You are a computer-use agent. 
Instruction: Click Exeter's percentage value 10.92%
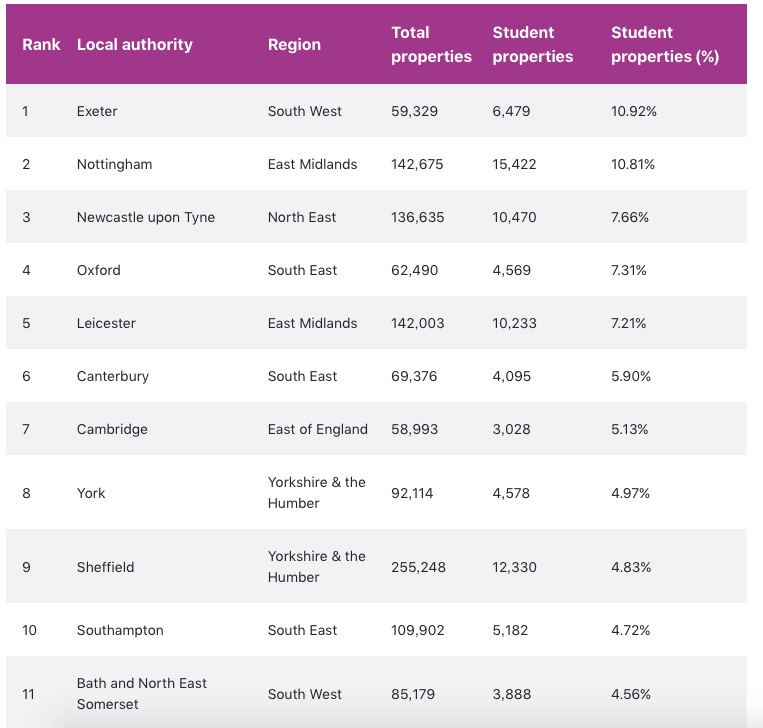tap(634, 111)
